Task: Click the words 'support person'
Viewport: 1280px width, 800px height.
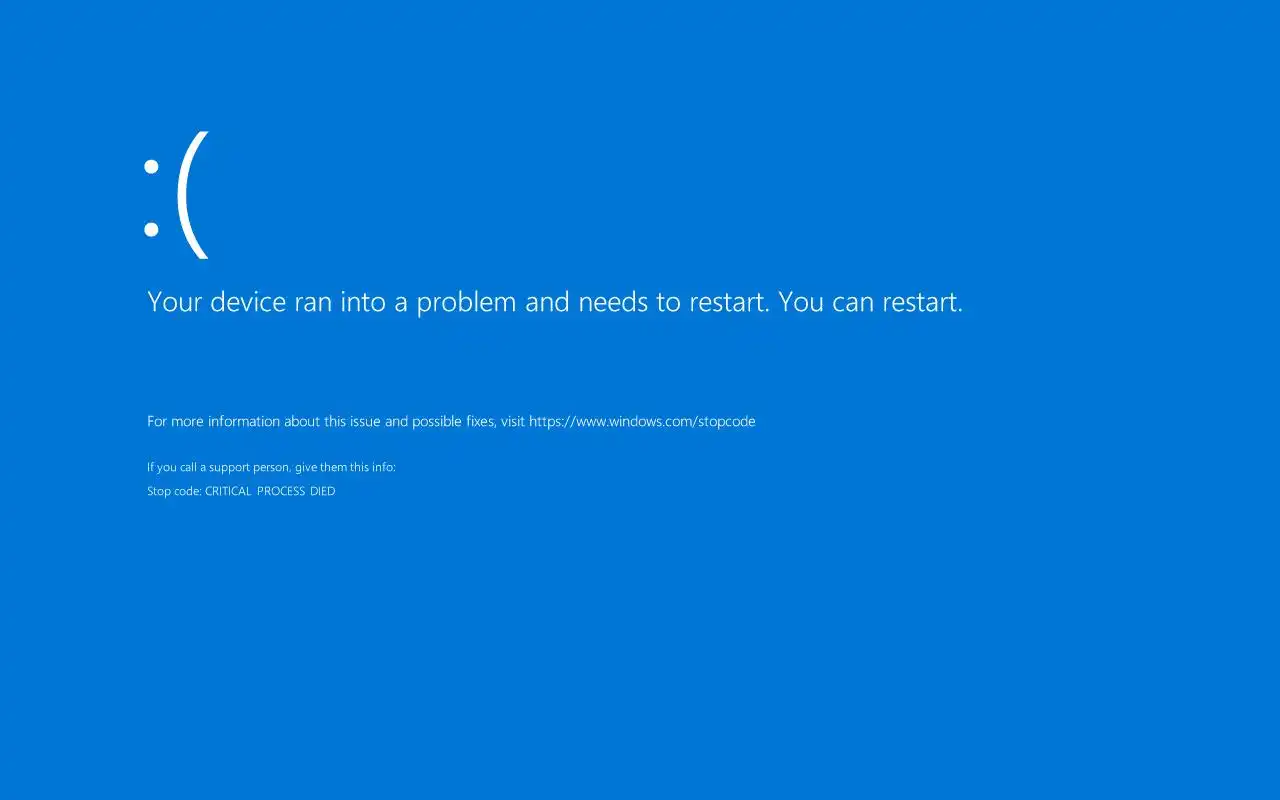Action: point(250,467)
